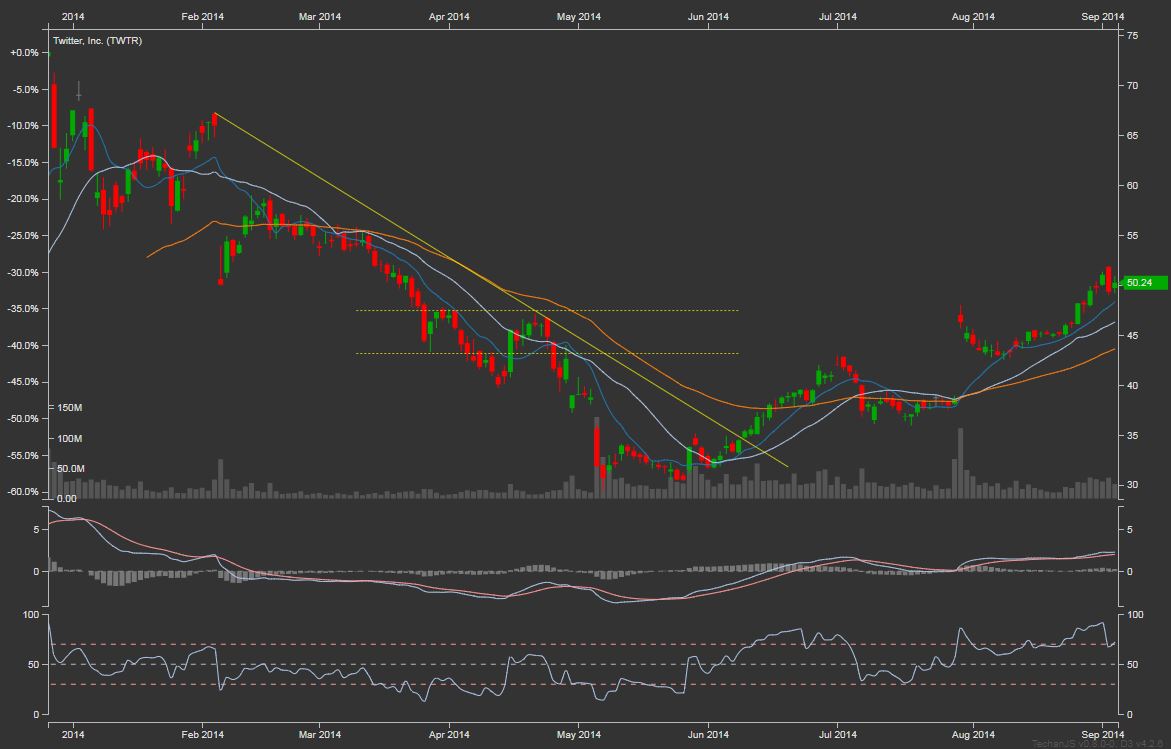Click the 75 label on the right price axis
The image size is (1171, 749).
click(1131, 35)
